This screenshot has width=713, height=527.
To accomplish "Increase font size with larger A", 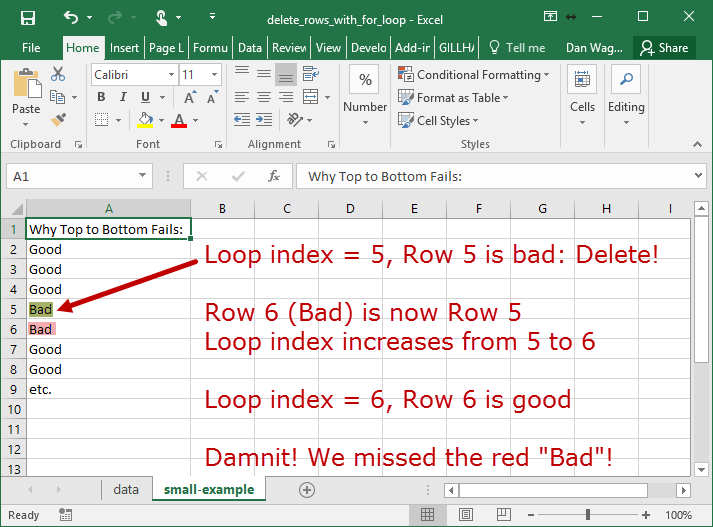I will point(190,97).
